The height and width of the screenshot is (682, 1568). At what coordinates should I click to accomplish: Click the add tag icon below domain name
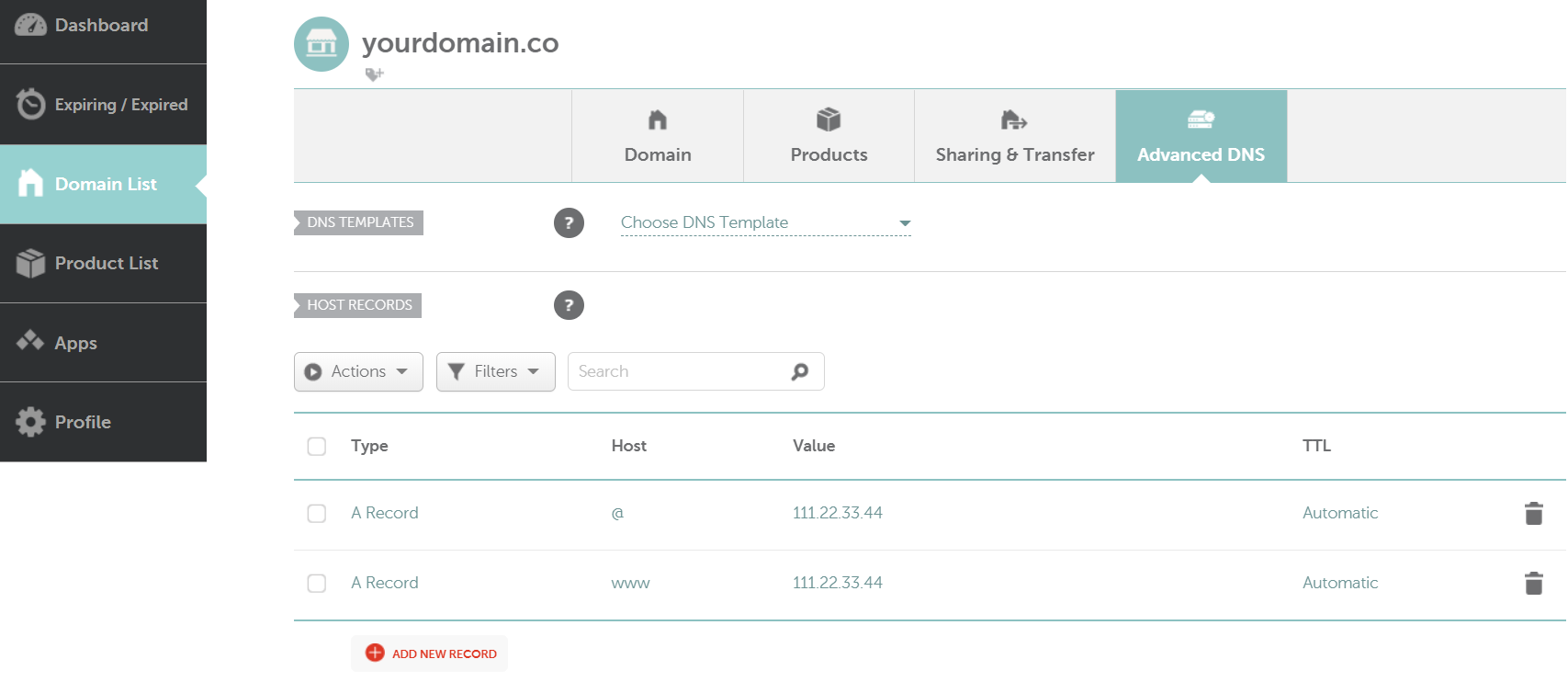[374, 74]
